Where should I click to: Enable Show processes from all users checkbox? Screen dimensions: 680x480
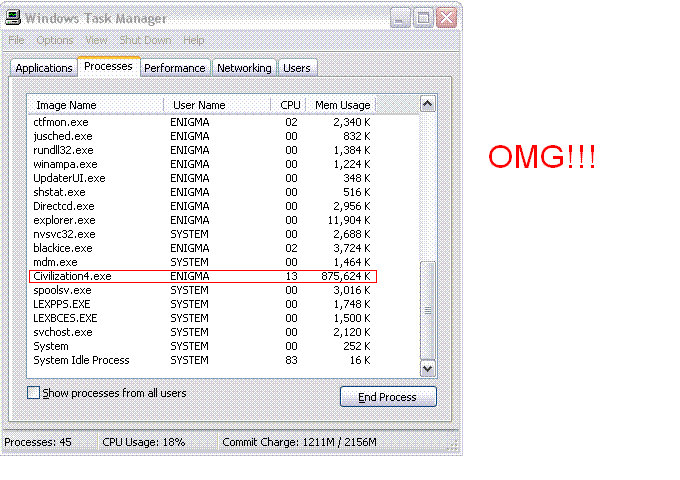pos(33,392)
